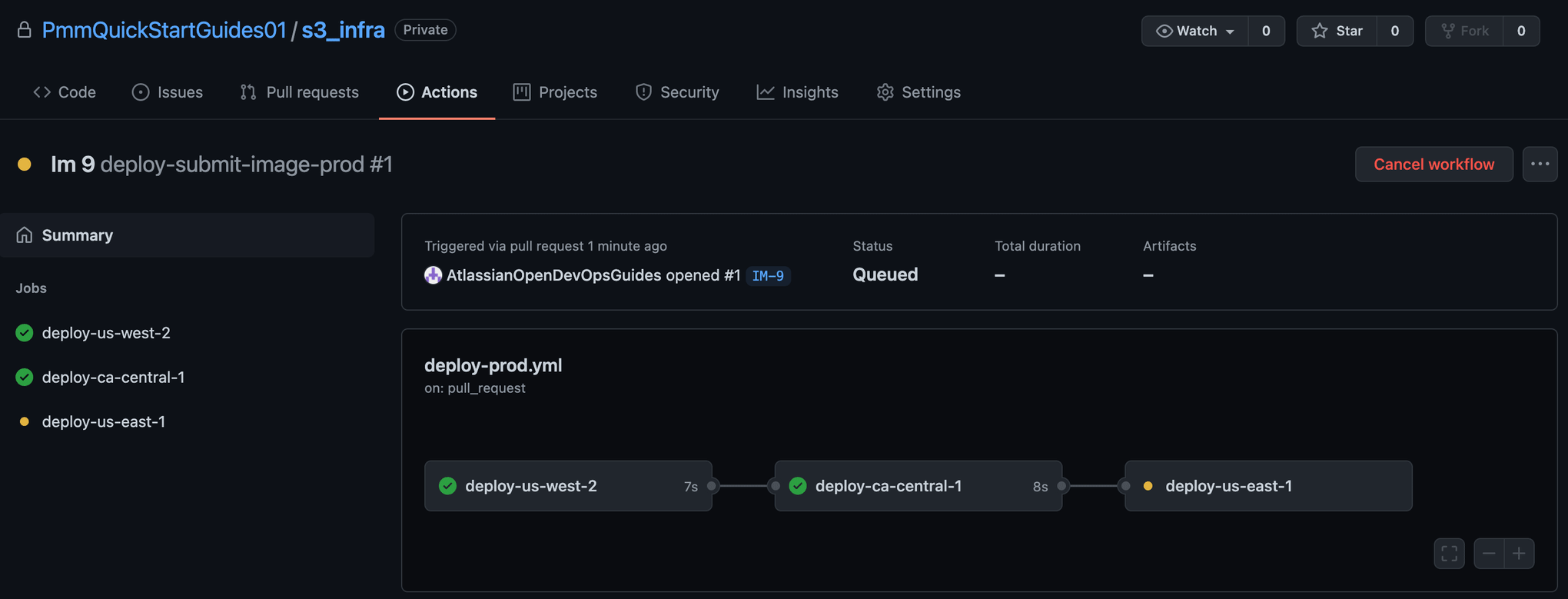Click the Fork button
Viewport: 1568px width, 599px height.
[1464, 31]
